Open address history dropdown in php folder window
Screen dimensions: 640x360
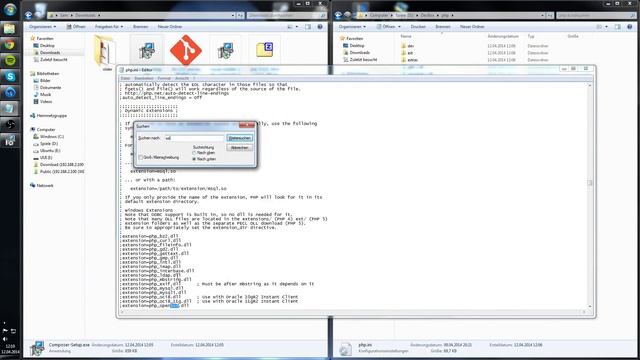(542, 16)
